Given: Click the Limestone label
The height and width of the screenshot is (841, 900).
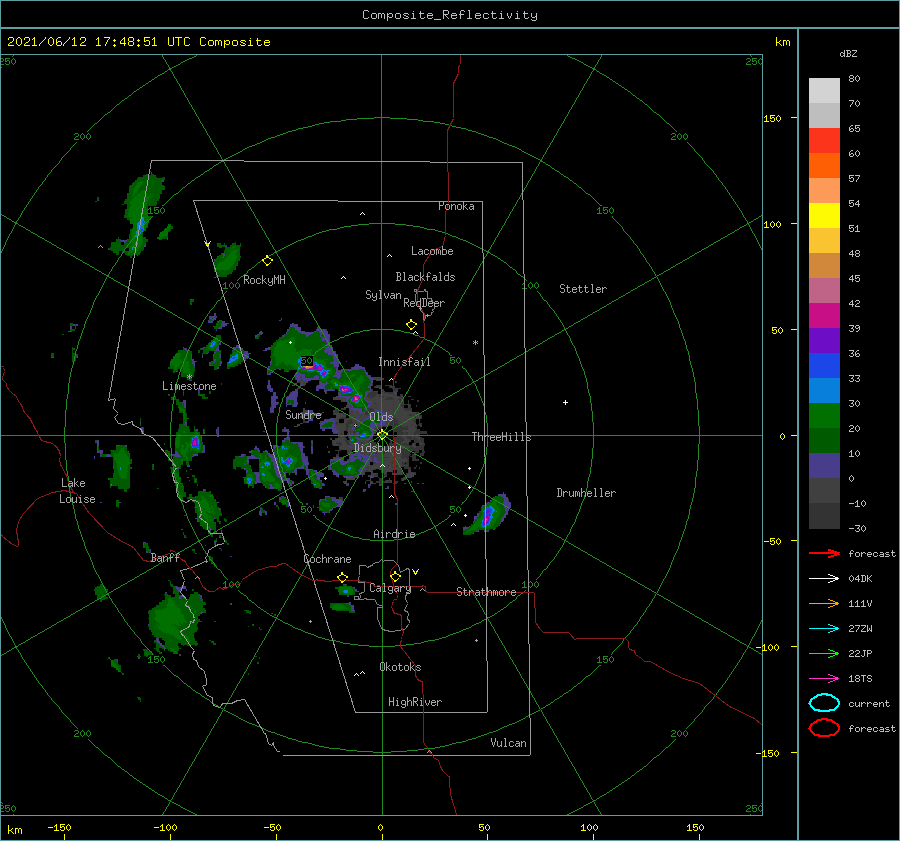Looking at the screenshot, I should [189, 386].
